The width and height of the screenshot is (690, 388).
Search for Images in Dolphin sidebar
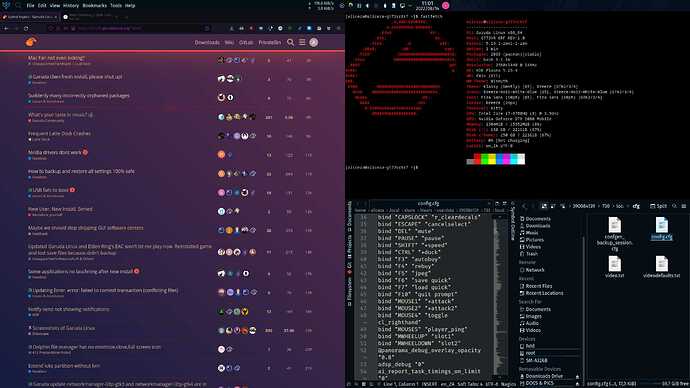click(x=530, y=316)
